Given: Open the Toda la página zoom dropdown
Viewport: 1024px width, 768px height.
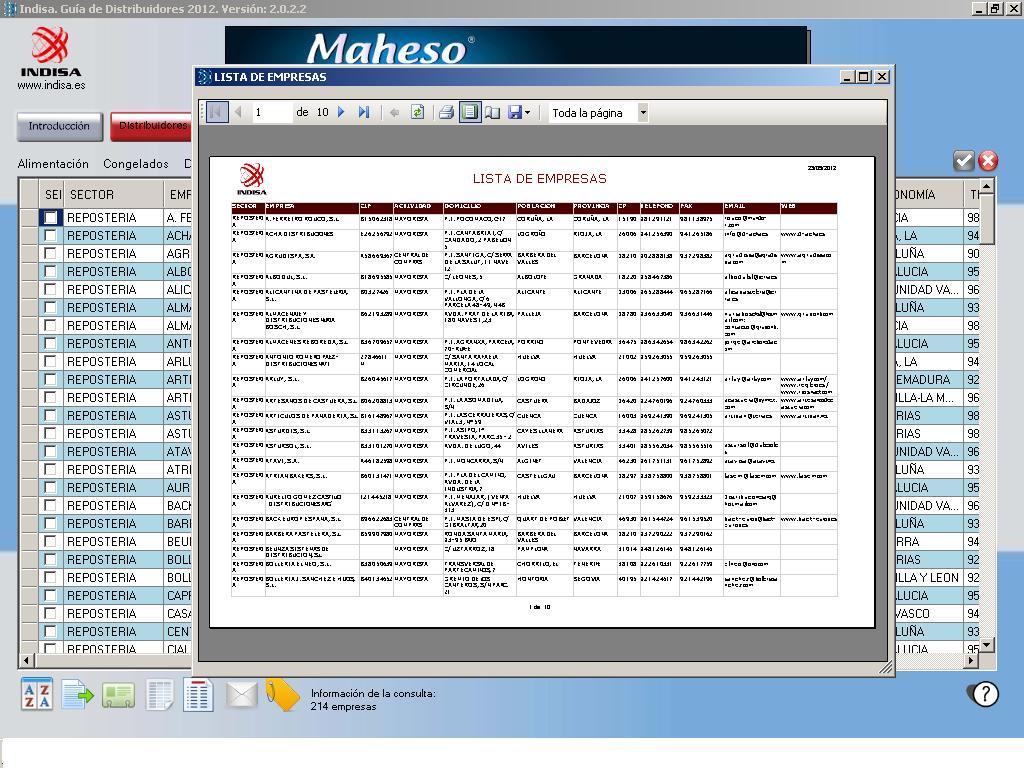Looking at the screenshot, I should tap(643, 112).
